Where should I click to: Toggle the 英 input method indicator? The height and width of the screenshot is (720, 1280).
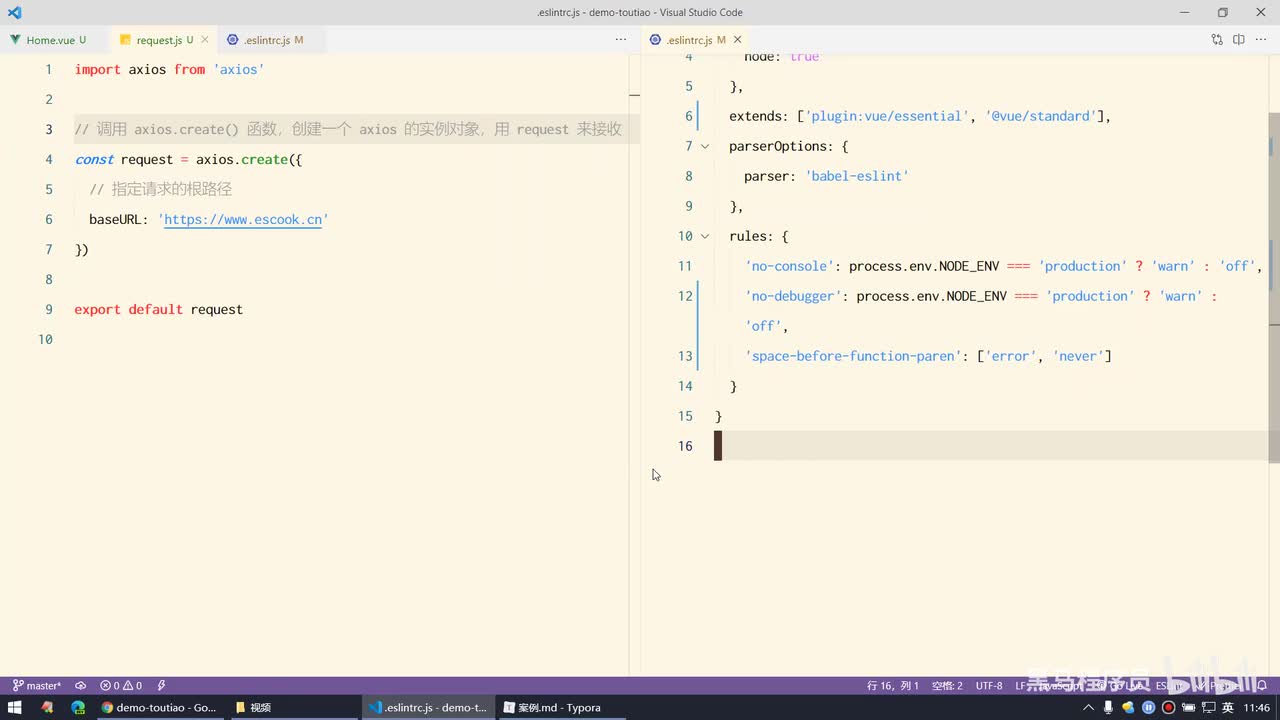click(x=1227, y=707)
